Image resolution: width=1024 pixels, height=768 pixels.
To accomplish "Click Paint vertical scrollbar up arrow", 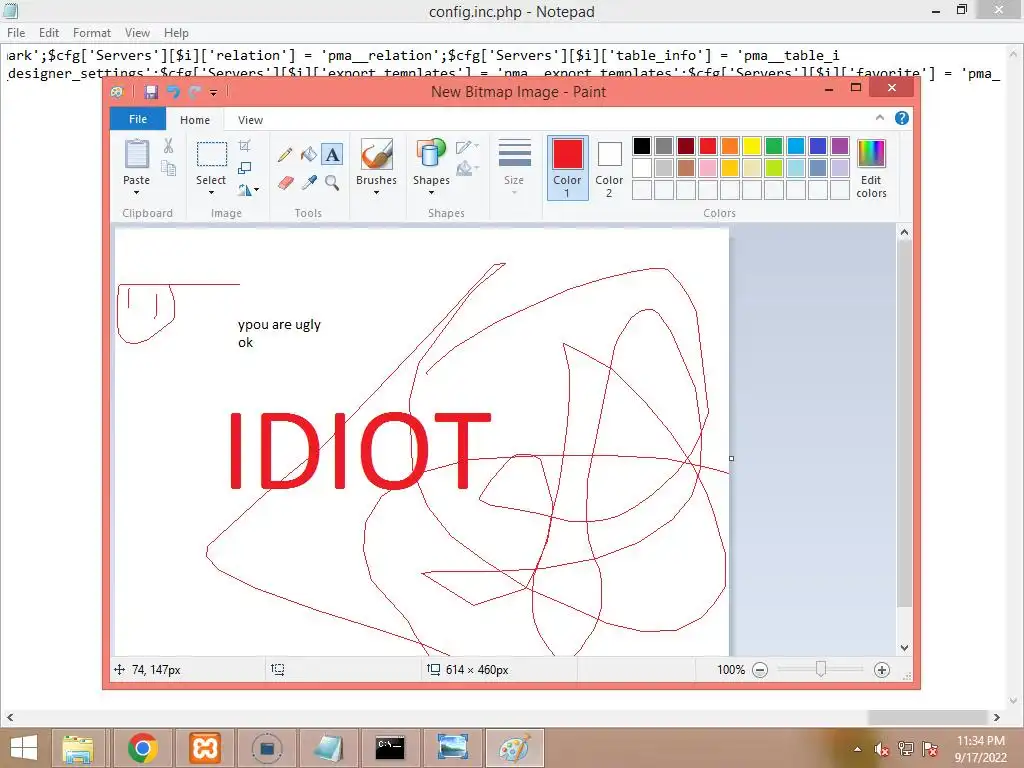I will pyautogui.click(x=904, y=232).
